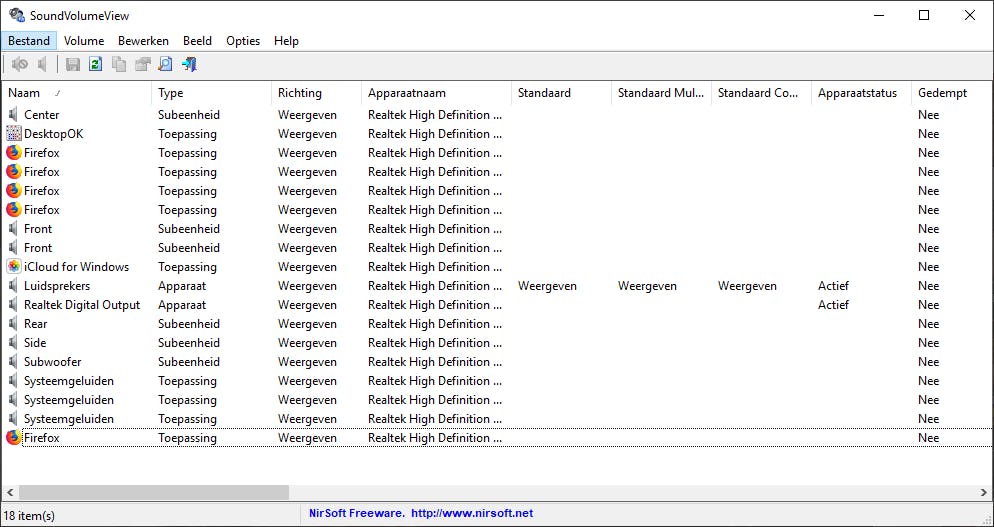Click the Properties toolbar icon

(142, 64)
